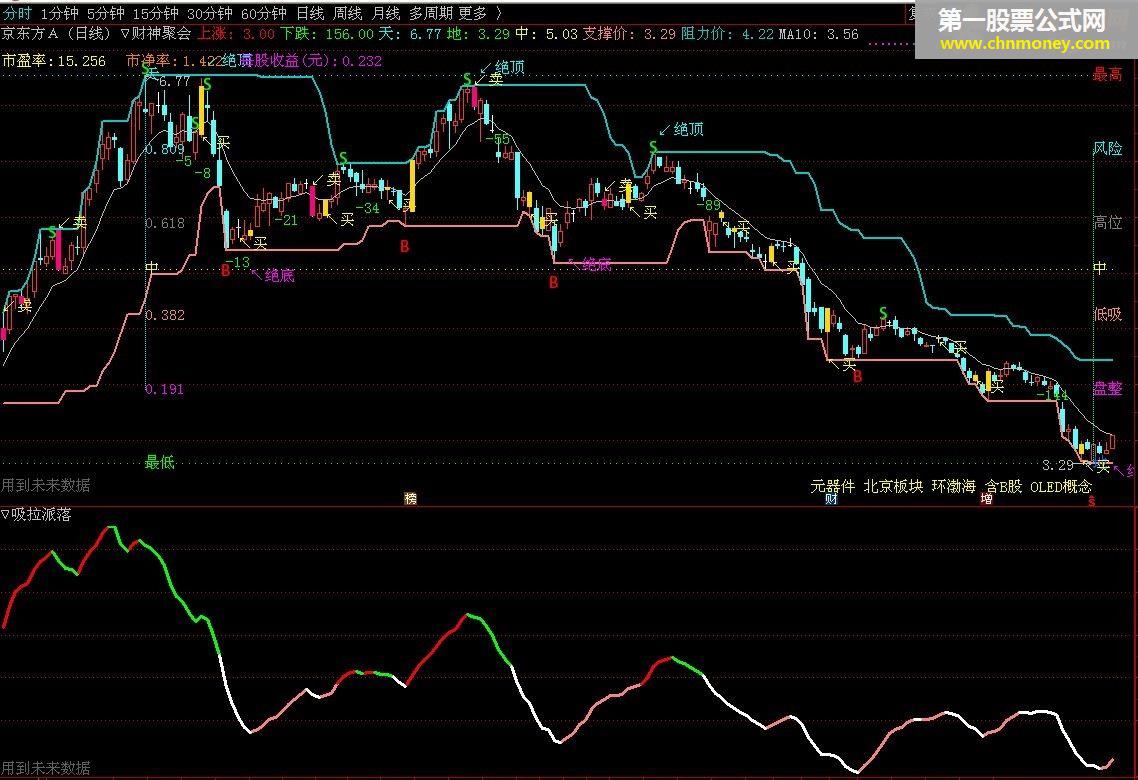The width and height of the screenshot is (1138, 780).
Task: Click the 低吸 zone label
Action: coord(1108,314)
